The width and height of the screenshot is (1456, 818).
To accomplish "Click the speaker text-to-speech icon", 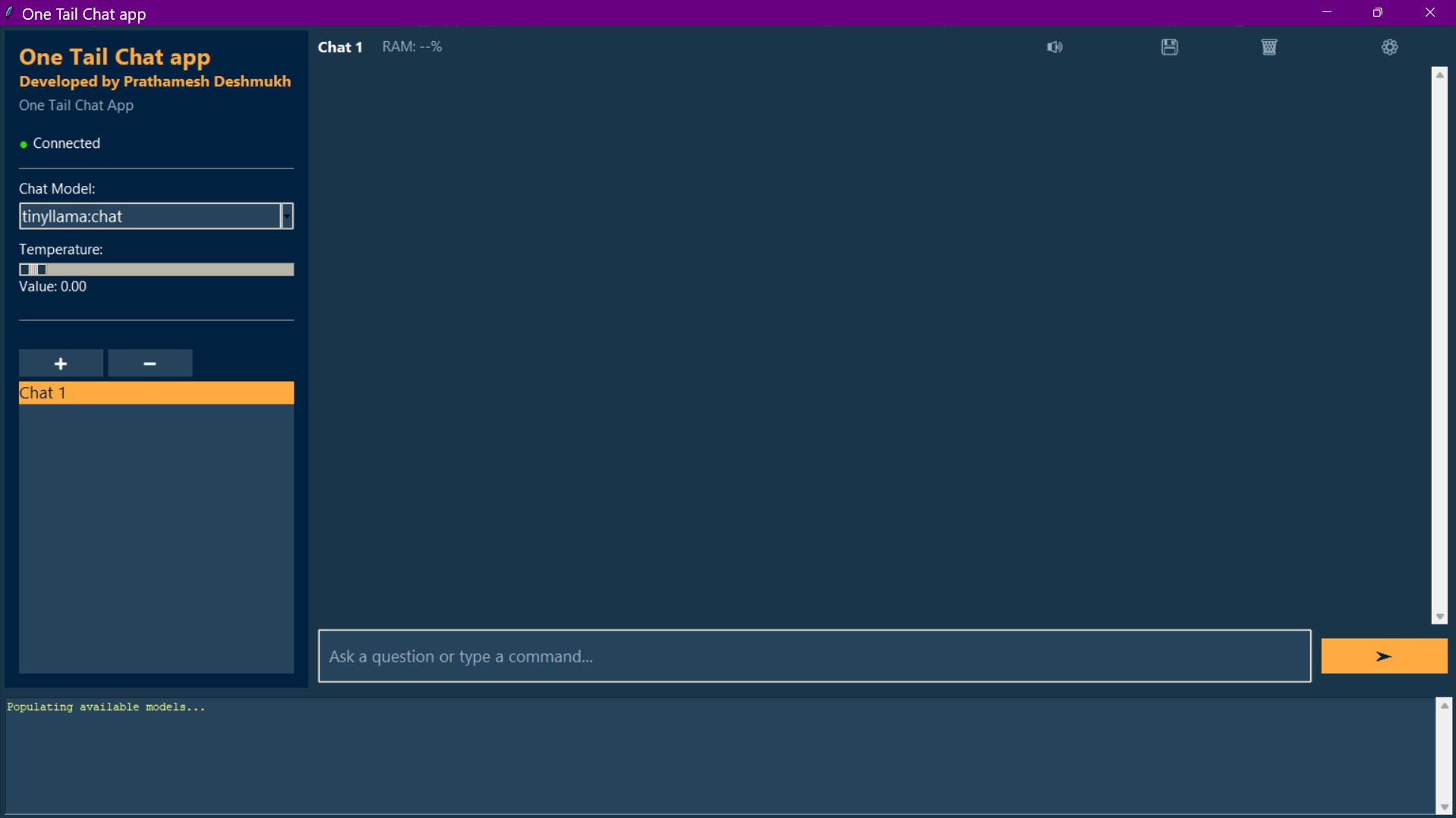I will pyautogui.click(x=1054, y=47).
